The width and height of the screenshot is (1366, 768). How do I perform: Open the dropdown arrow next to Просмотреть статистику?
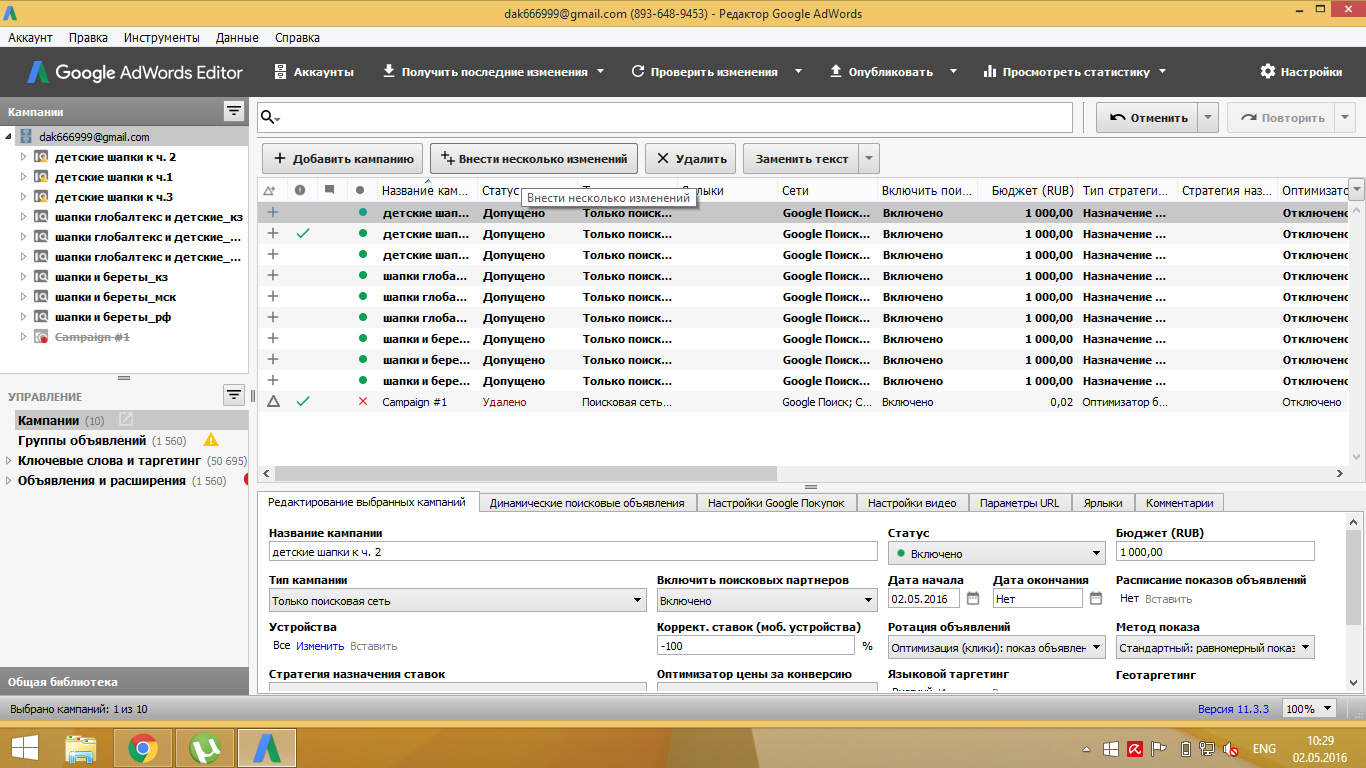[x=1162, y=72]
